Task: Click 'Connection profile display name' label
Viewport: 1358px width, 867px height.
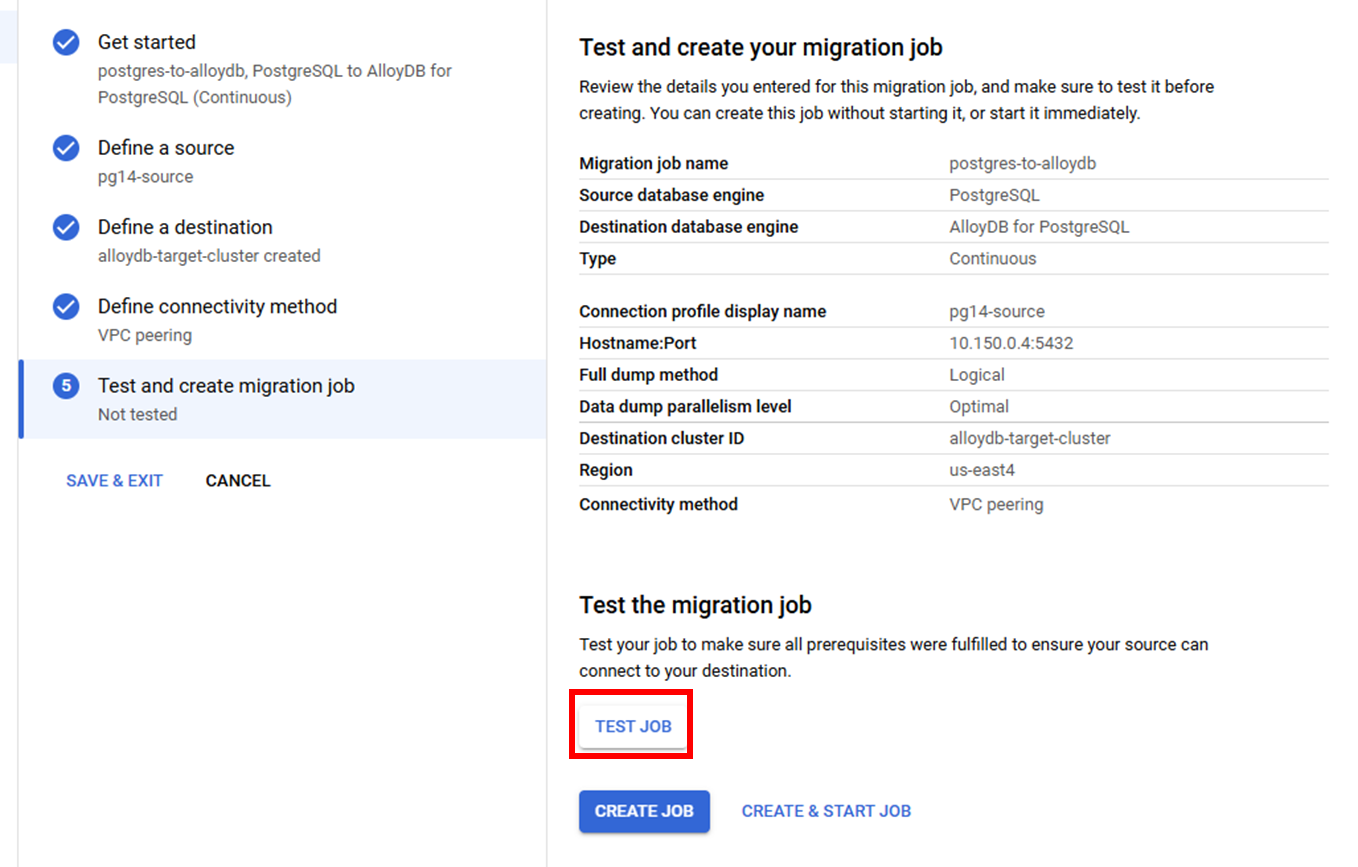Action: (x=703, y=311)
